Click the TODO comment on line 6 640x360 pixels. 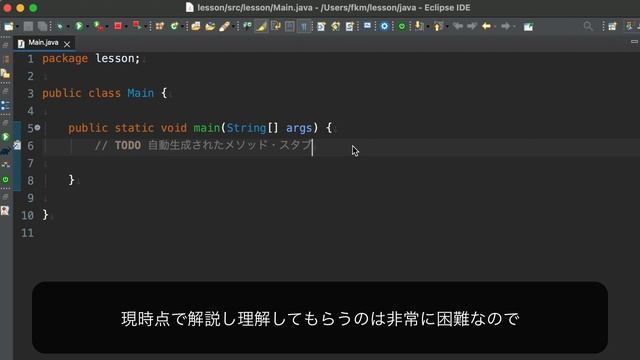pyautogui.click(x=203, y=145)
